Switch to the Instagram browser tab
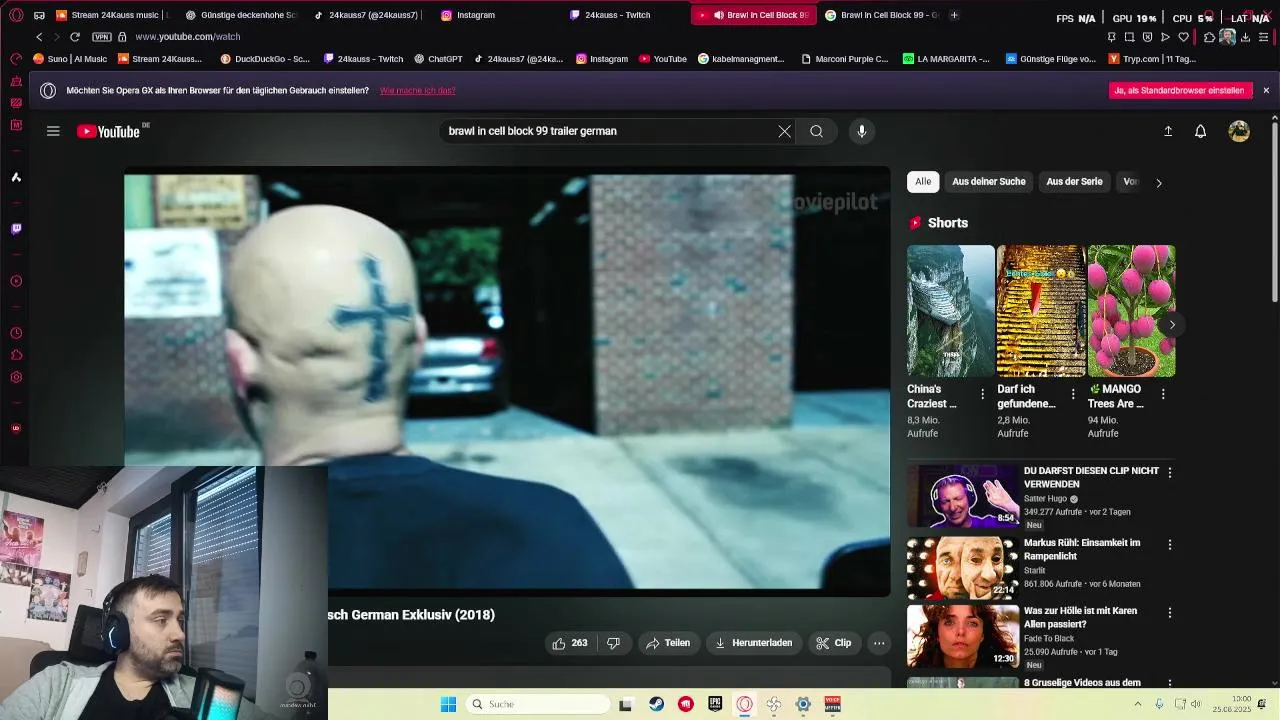 [475, 15]
